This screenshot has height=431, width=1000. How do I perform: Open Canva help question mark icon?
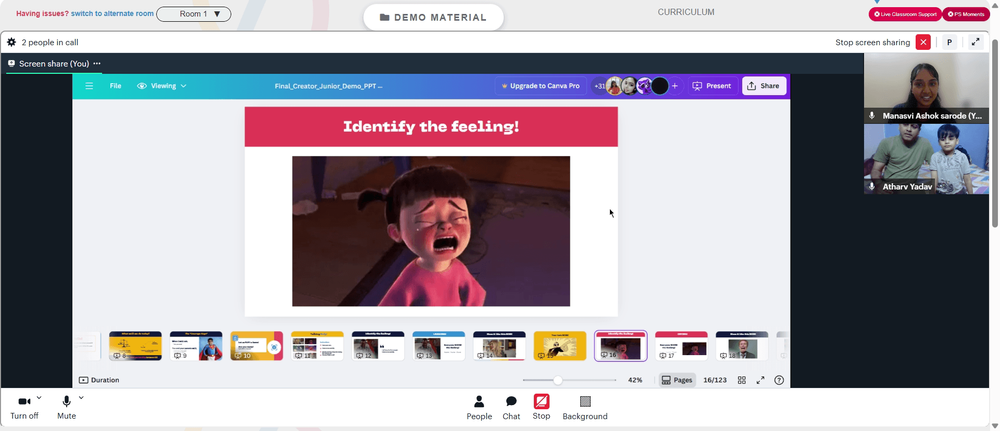779,380
